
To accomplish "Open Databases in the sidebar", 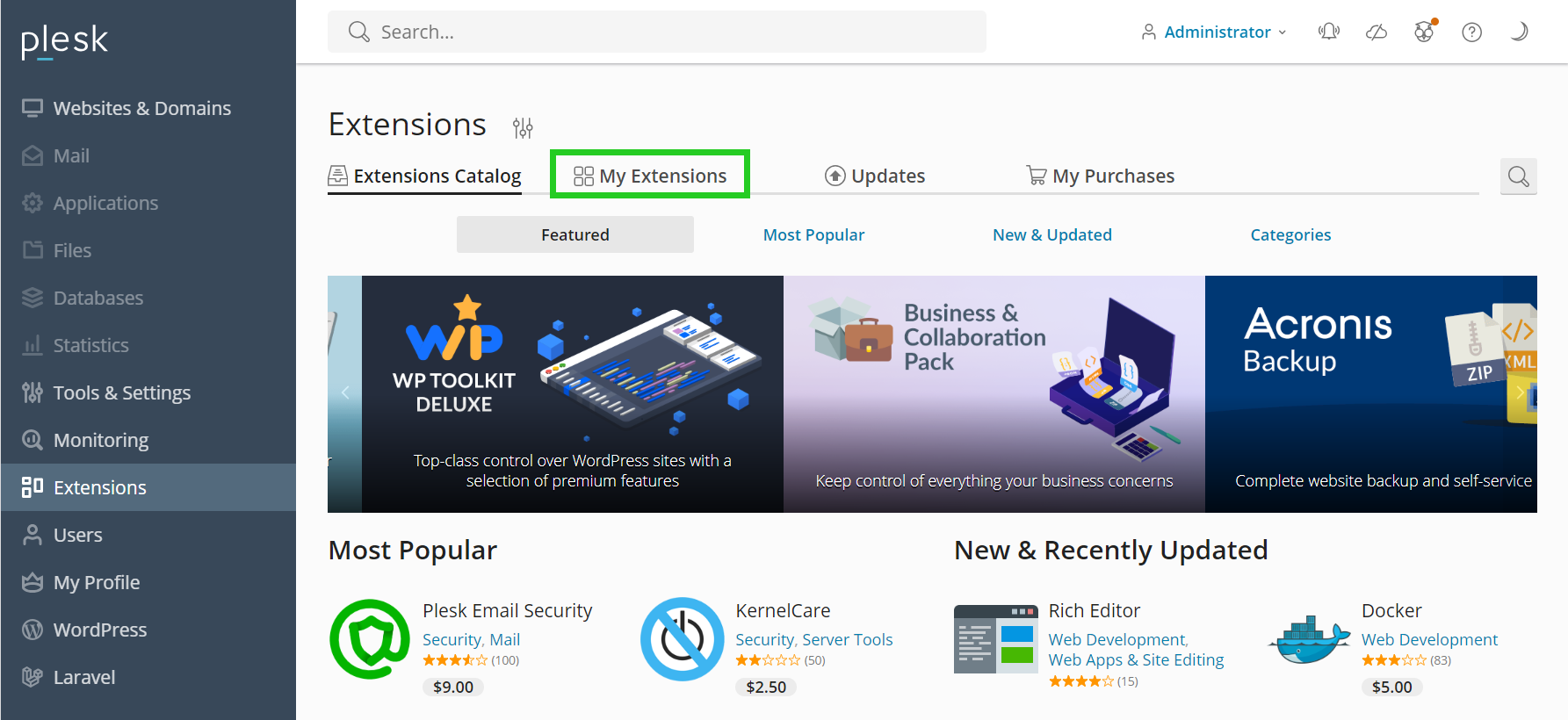I will [x=148, y=298].
